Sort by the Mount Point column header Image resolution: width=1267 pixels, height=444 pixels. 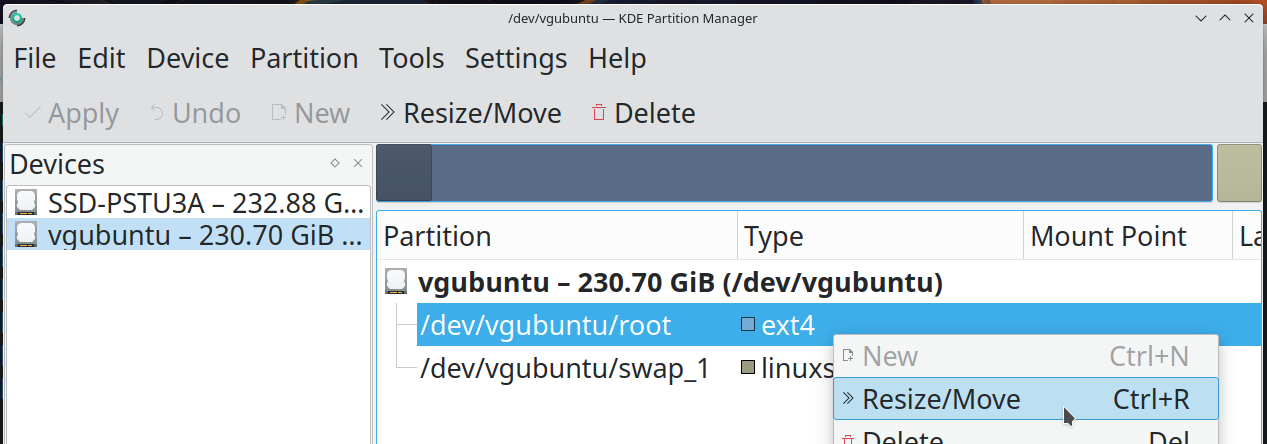pyautogui.click(x=1108, y=237)
